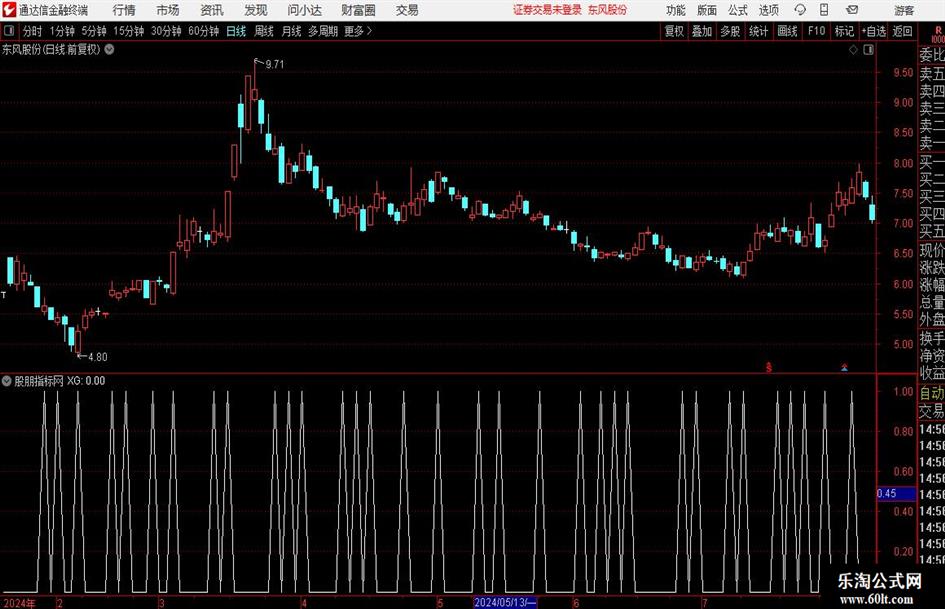Click the 游客 guest account label
Viewport: 945px width, 609px height.
[x=904, y=11]
